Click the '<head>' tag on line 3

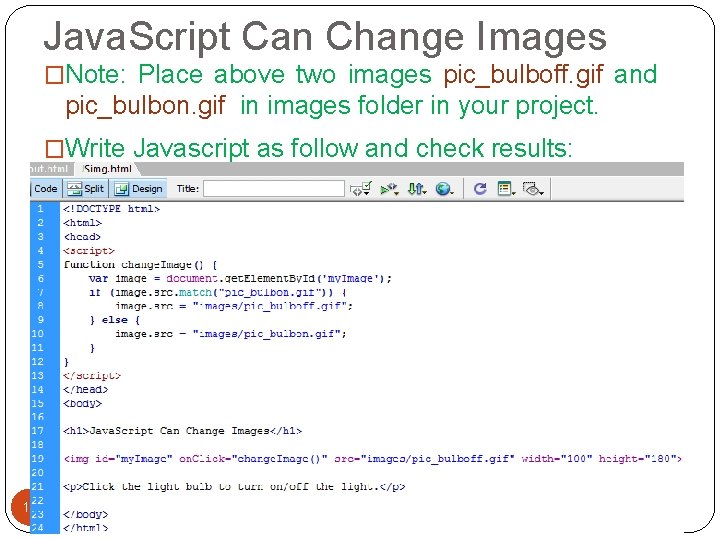(x=82, y=237)
